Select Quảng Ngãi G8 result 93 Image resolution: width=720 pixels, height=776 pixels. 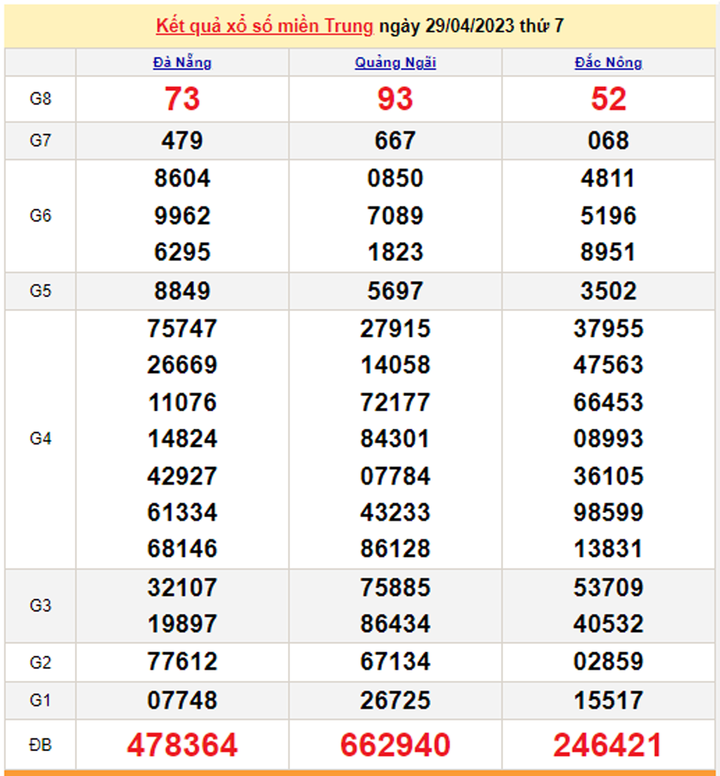(x=395, y=99)
